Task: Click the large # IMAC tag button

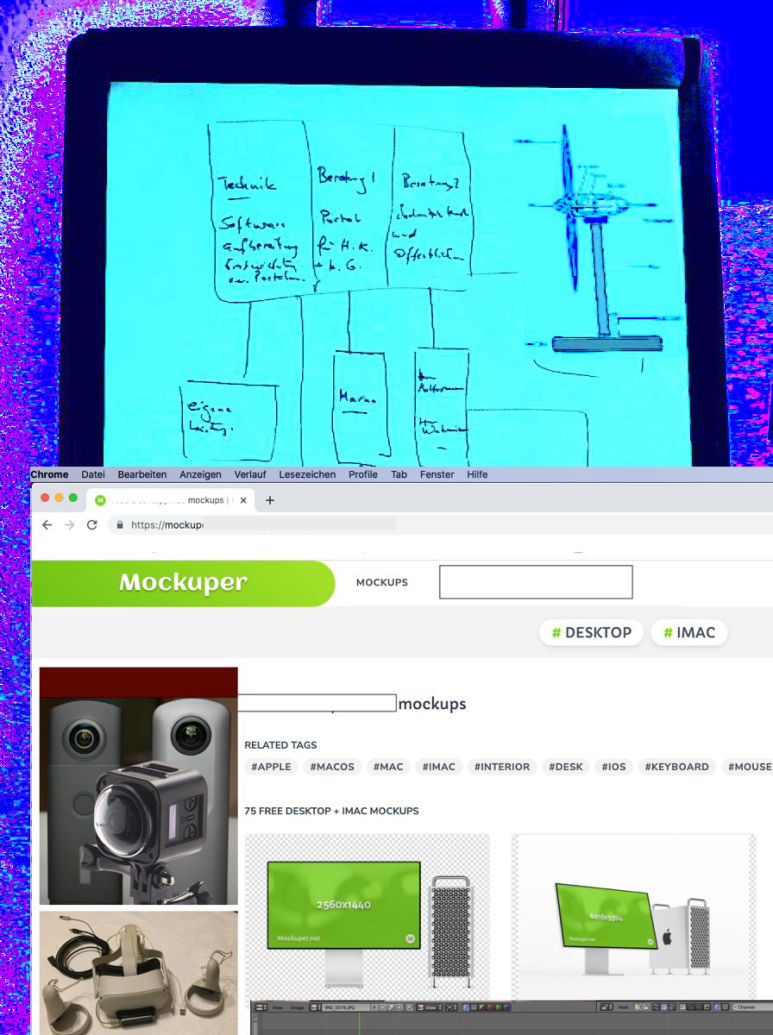Action: click(689, 633)
